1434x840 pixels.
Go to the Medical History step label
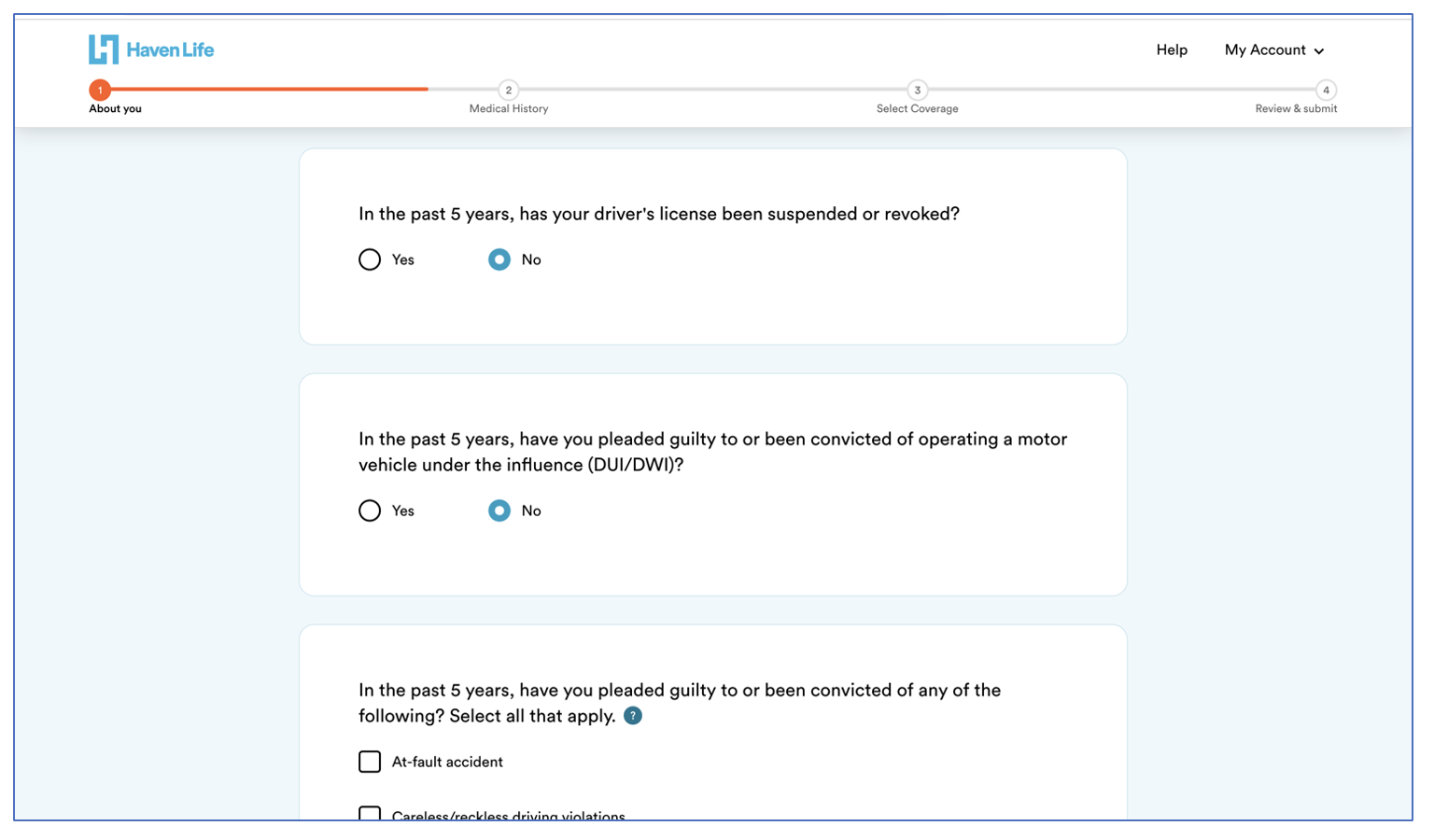pos(509,109)
